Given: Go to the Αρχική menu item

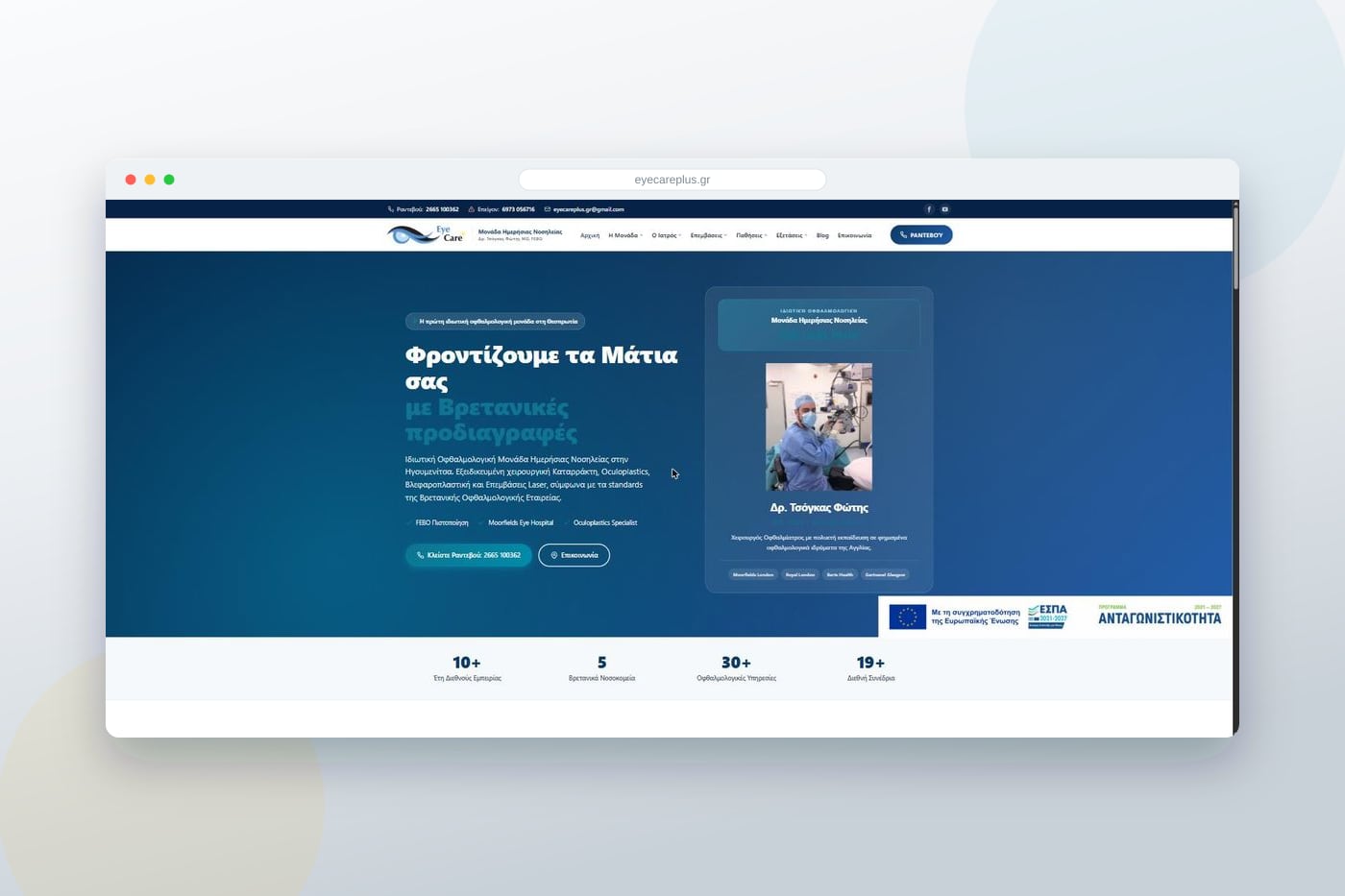Looking at the screenshot, I should click(590, 235).
